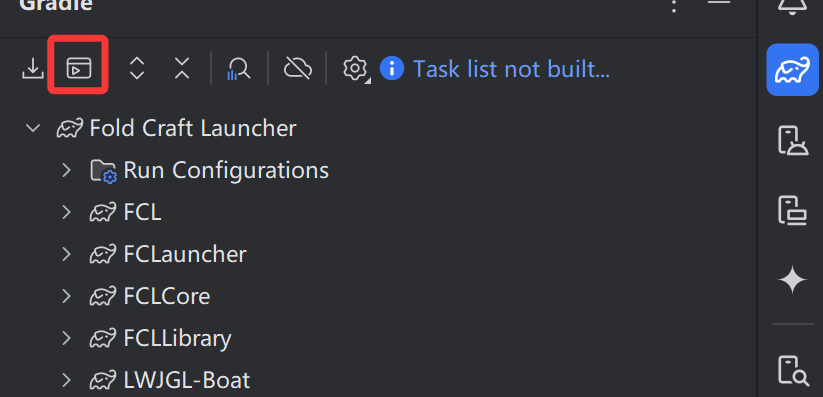823x397 pixels.
Task: Open the Notifications bell
Action: coord(792,6)
